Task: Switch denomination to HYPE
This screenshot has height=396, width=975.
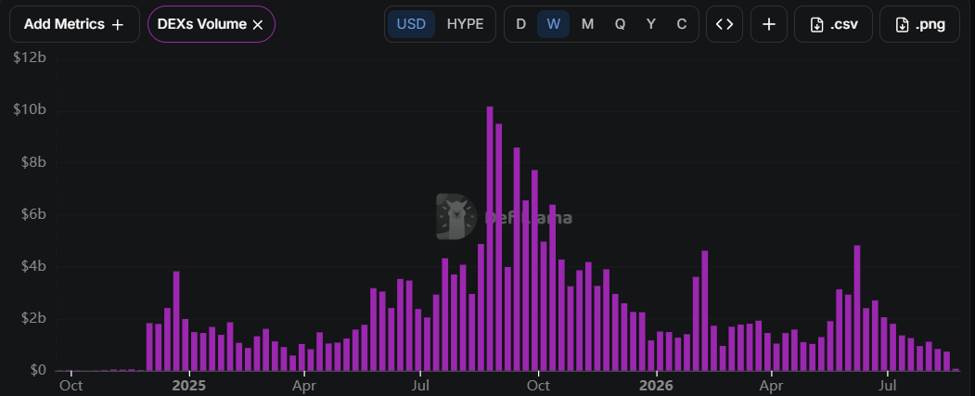Action: click(465, 24)
